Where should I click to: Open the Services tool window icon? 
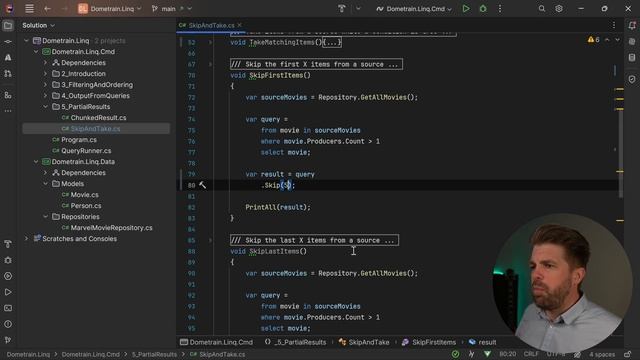tap(8, 276)
